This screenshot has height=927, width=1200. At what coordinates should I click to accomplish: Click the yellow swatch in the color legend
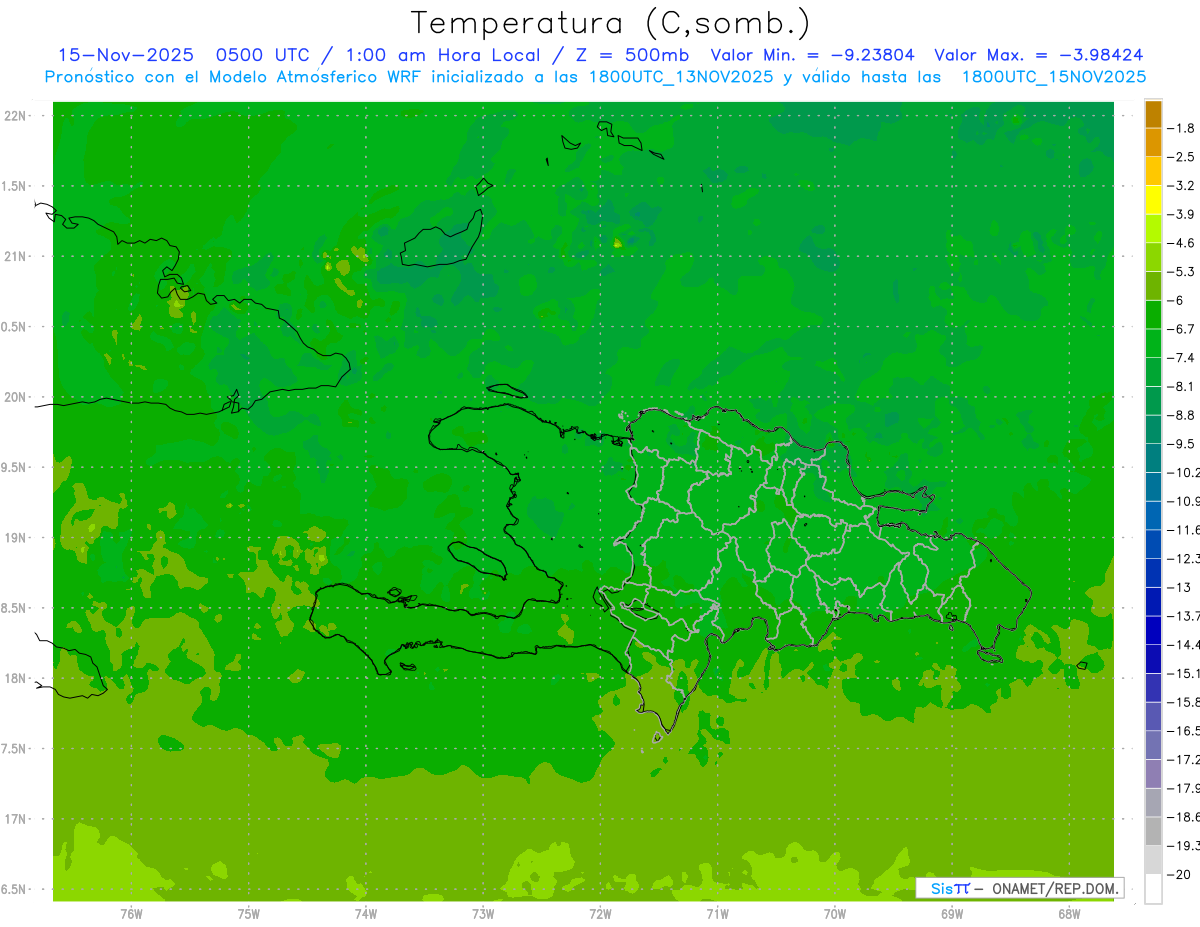[1153, 200]
